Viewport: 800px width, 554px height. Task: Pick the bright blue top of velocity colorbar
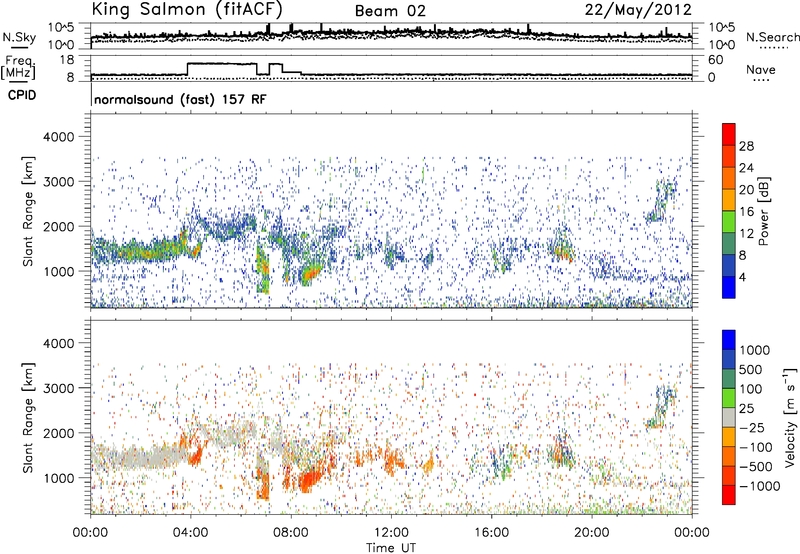(729, 340)
